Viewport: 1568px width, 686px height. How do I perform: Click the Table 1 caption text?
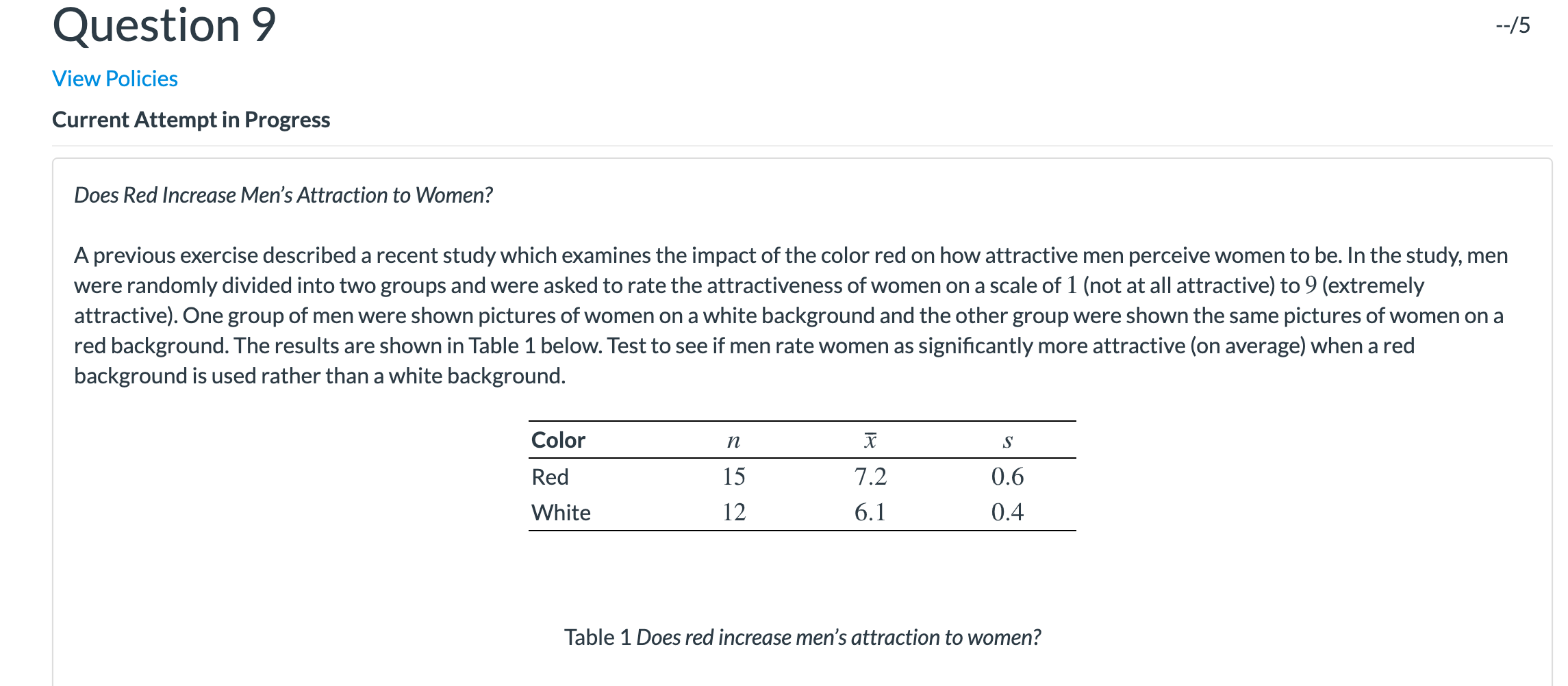802,637
